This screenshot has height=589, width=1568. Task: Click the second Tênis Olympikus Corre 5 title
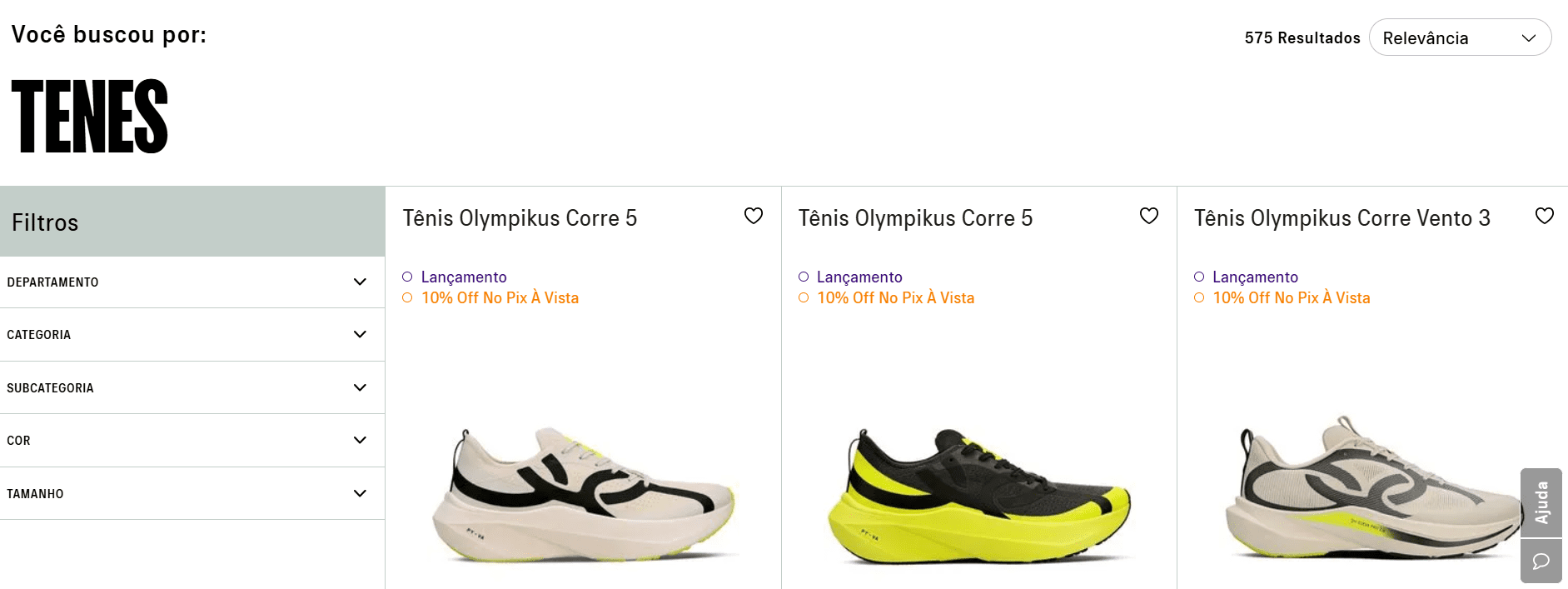(x=915, y=218)
